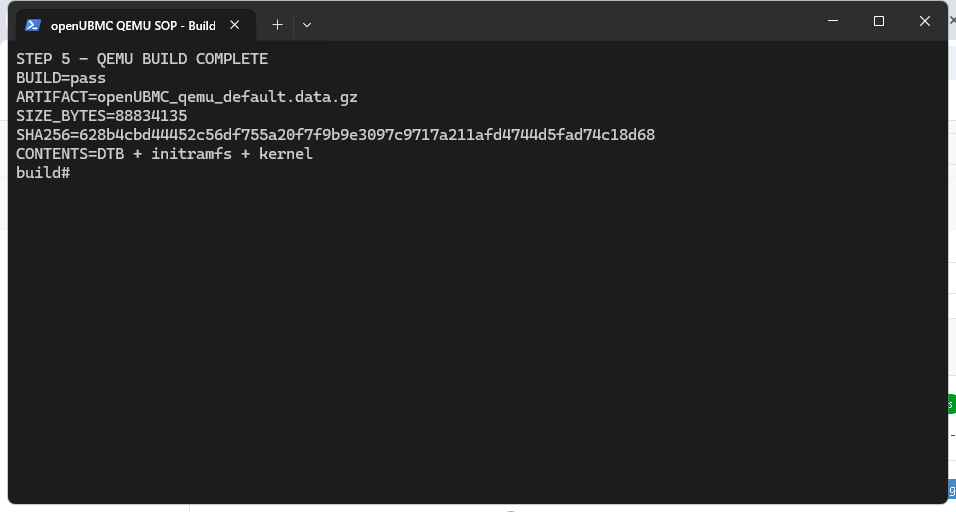
Task: Click the STEP 5 – QEMU BUILD COMPLETE line
Action: click(142, 59)
